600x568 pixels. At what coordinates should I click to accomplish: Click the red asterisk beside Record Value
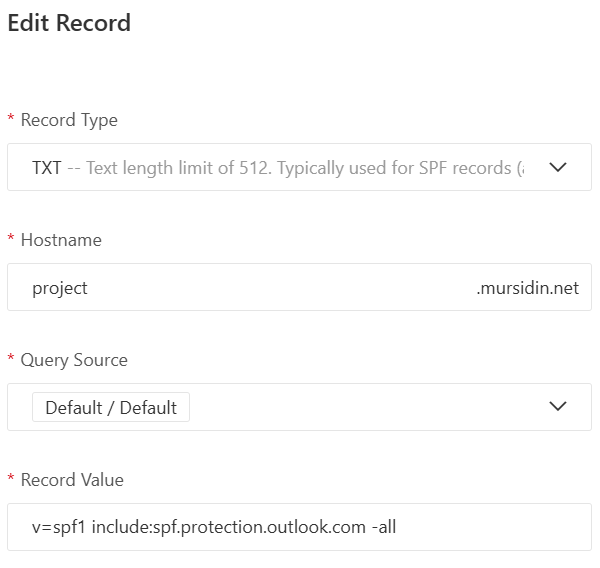11,481
